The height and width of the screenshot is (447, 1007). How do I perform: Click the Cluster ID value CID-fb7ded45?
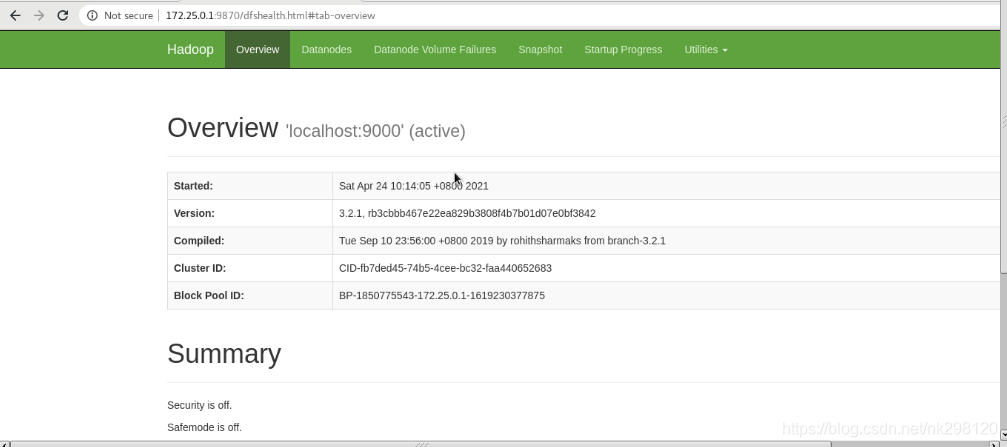pyautogui.click(x=445, y=268)
